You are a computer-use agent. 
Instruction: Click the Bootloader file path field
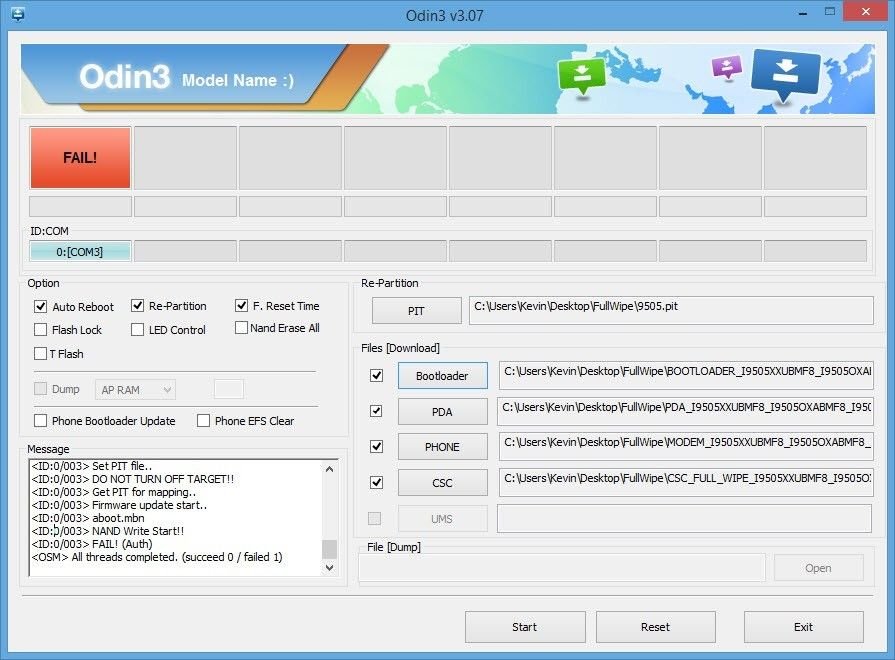click(686, 375)
